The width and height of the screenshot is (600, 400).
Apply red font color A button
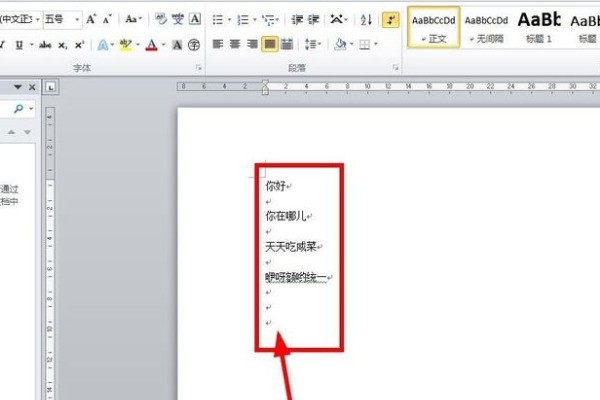coord(152,45)
